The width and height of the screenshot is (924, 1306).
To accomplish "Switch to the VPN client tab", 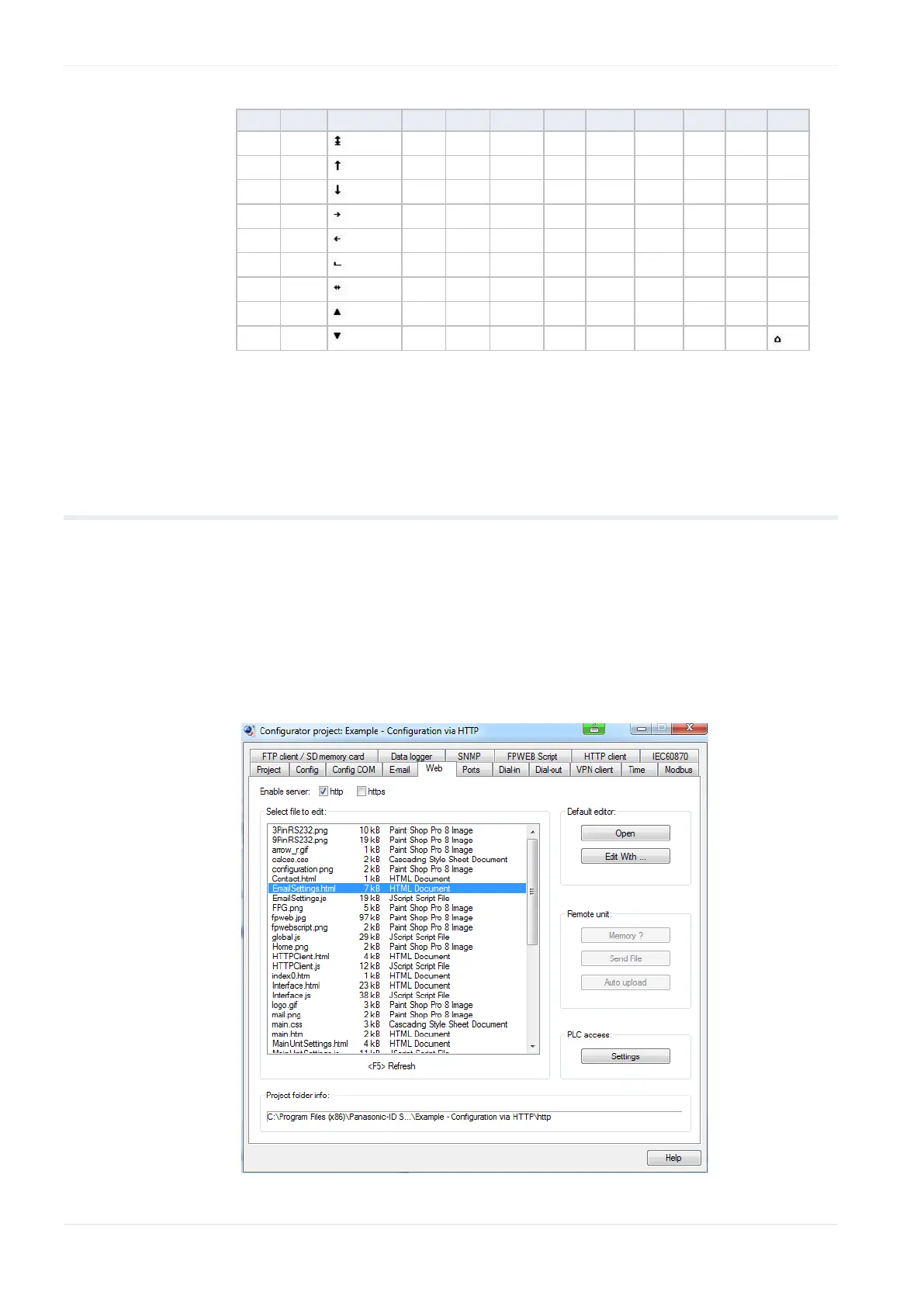I will click(594, 770).
